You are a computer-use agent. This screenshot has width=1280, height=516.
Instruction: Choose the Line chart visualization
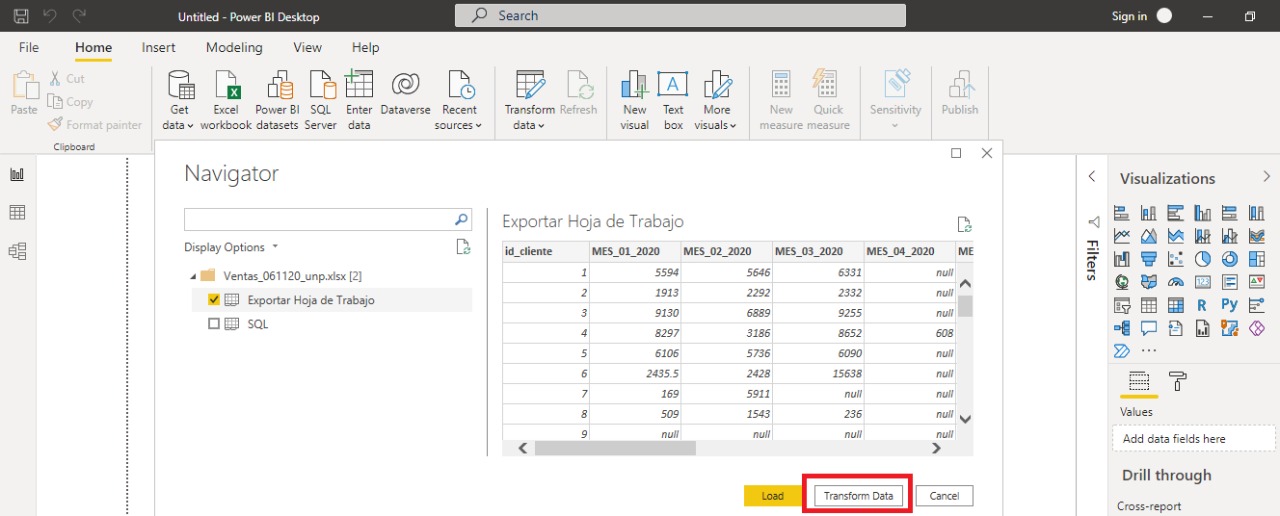click(1122, 236)
